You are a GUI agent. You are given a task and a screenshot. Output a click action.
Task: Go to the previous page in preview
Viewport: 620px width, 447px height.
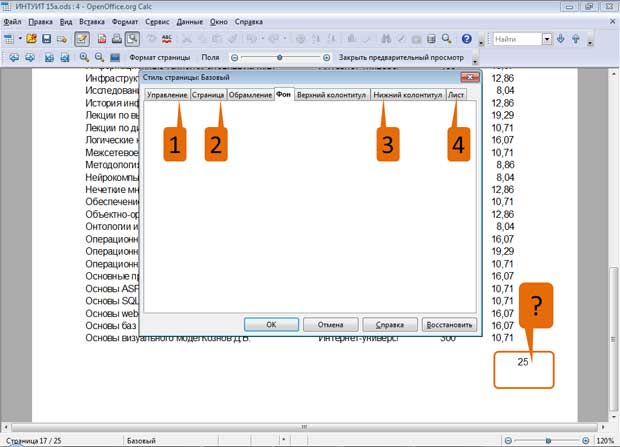coord(14,58)
